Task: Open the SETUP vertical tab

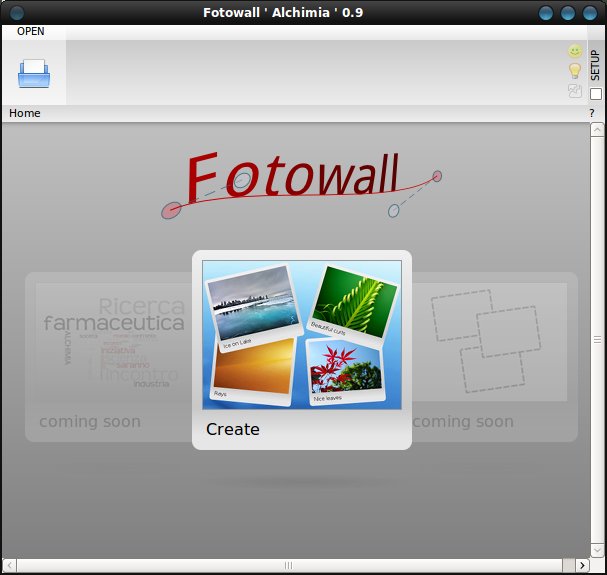Action: pyautogui.click(x=595, y=65)
